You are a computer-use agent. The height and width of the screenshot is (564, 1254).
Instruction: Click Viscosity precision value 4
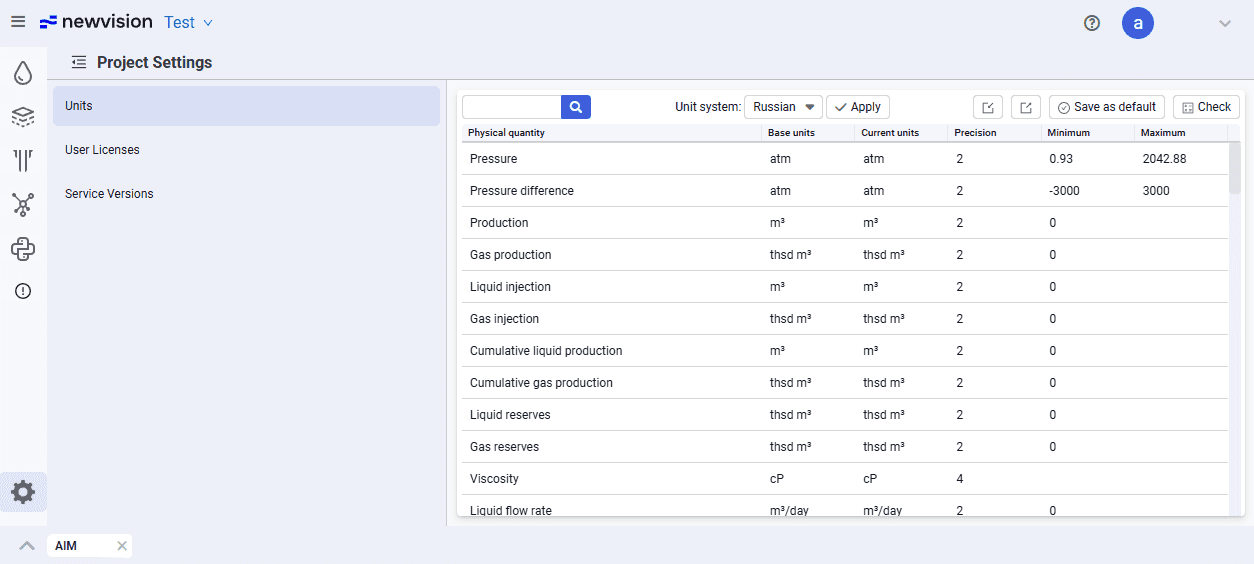pyautogui.click(x=960, y=479)
